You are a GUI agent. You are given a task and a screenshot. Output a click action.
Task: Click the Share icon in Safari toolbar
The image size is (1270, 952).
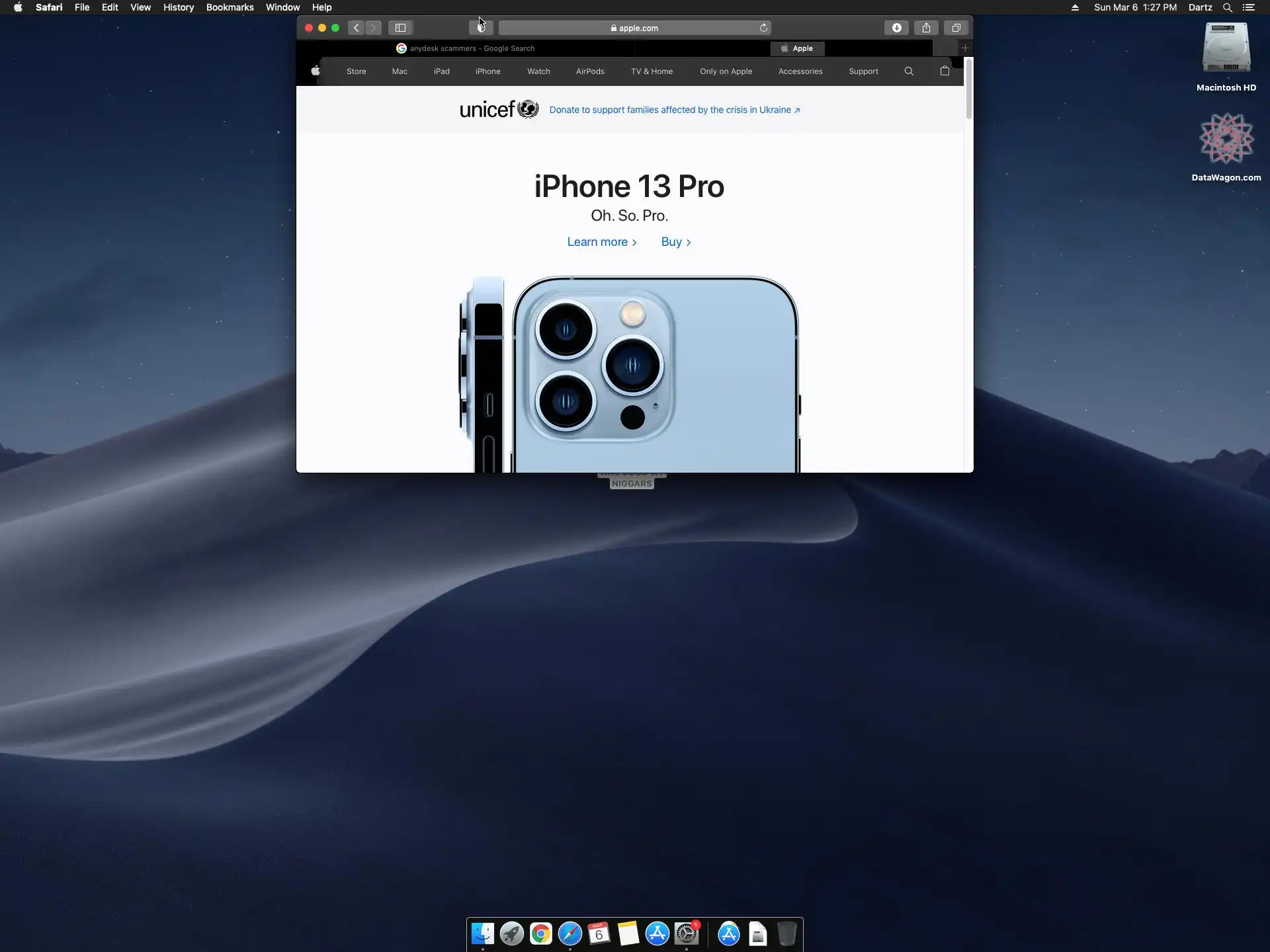(926, 28)
